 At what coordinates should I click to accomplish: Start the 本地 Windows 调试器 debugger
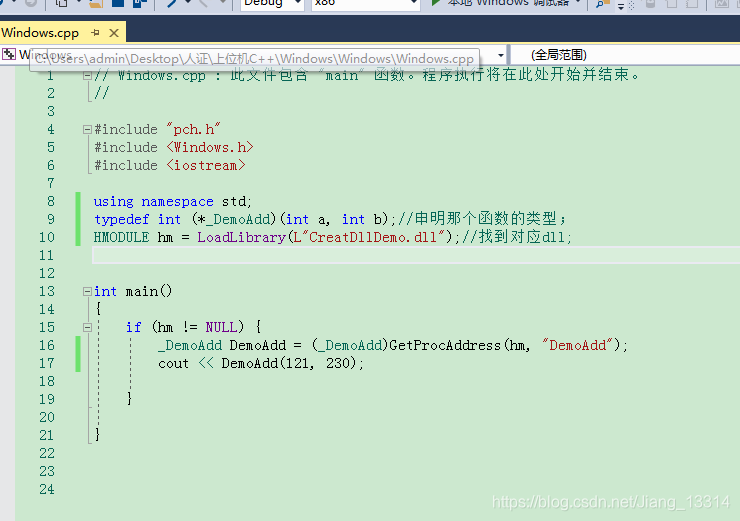505,4
